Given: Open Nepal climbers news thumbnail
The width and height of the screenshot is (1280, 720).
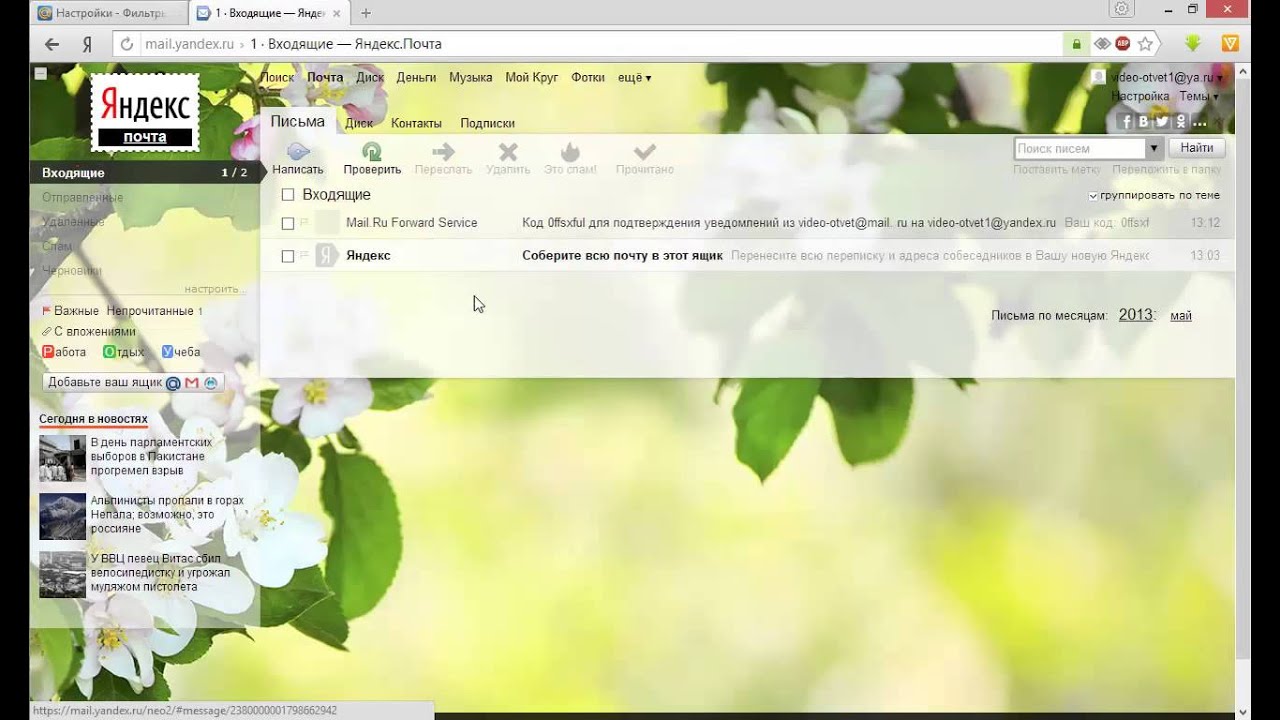Looking at the screenshot, I should pos(62,516).
